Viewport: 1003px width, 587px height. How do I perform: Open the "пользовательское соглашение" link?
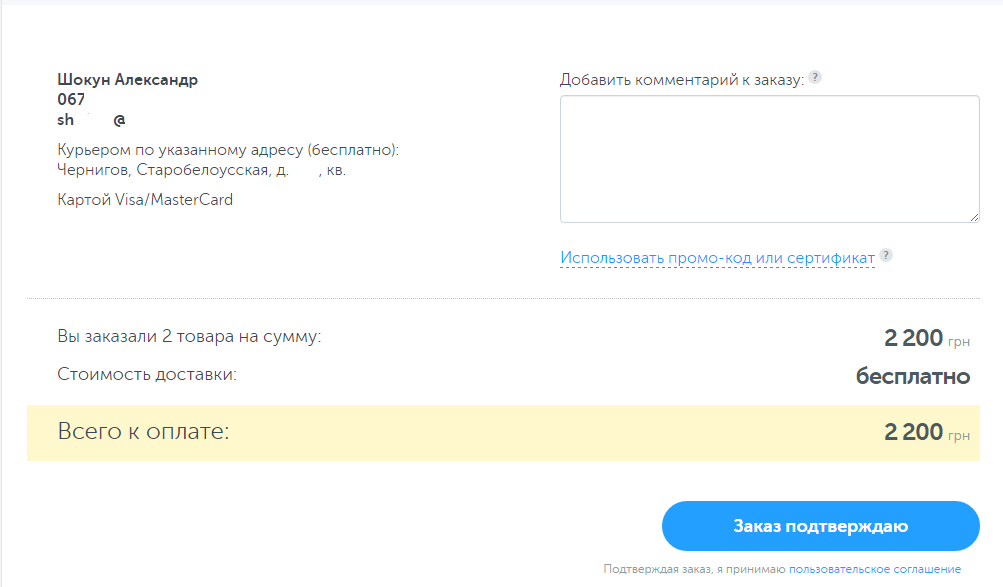click(x=874, y=569)
